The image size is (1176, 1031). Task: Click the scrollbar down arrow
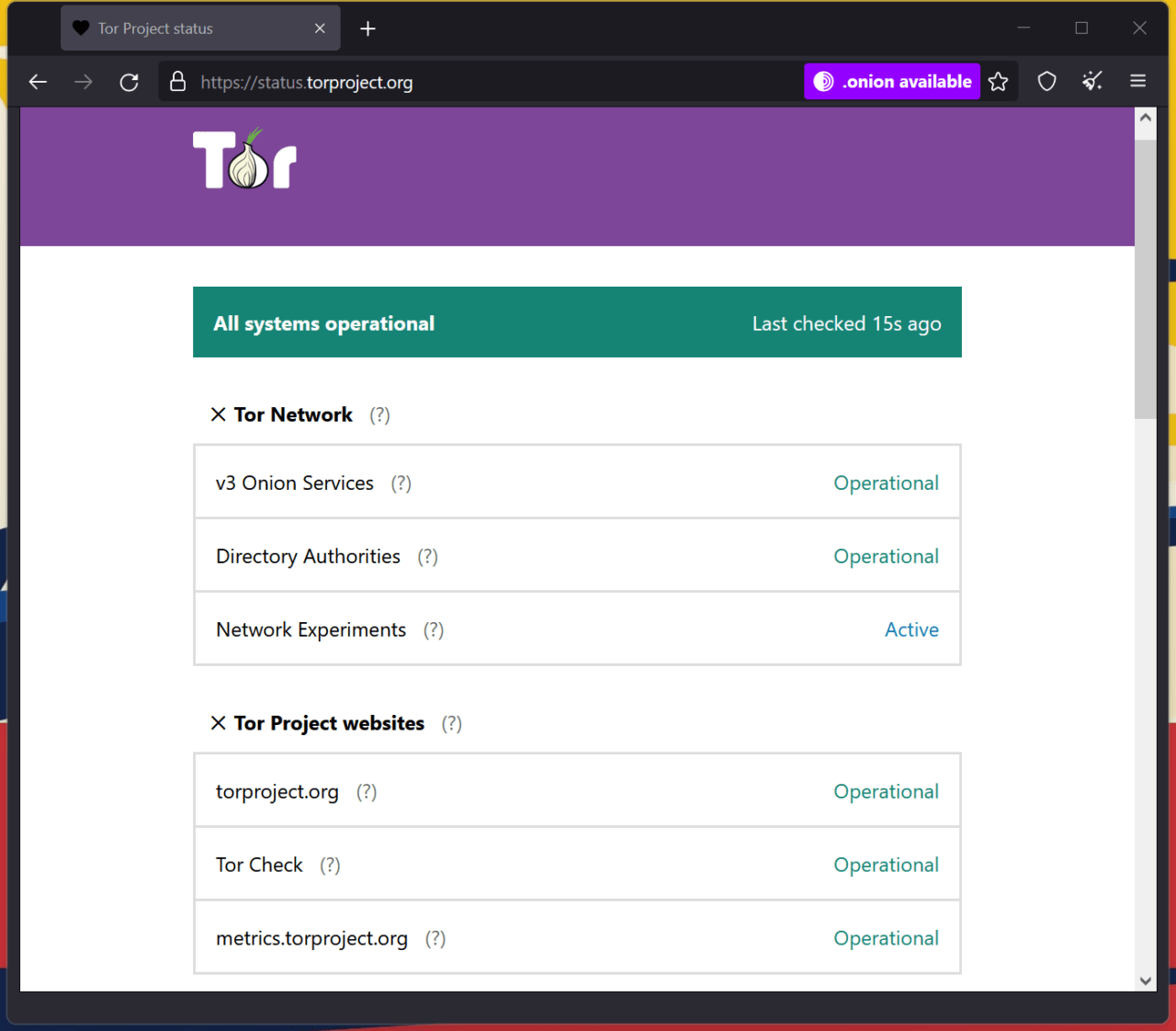point(1145,980)
